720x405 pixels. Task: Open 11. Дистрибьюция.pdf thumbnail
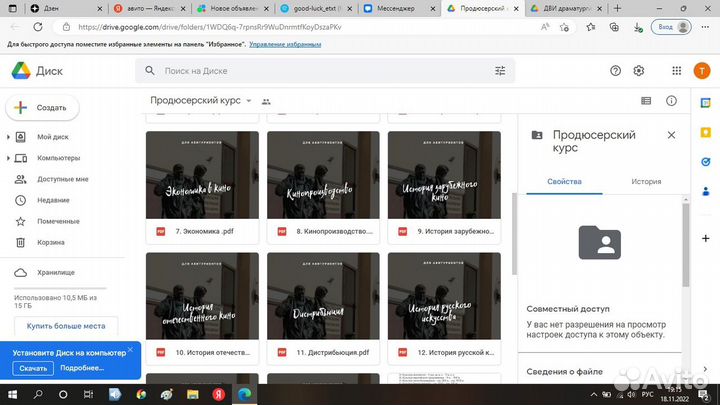[323, 296]
